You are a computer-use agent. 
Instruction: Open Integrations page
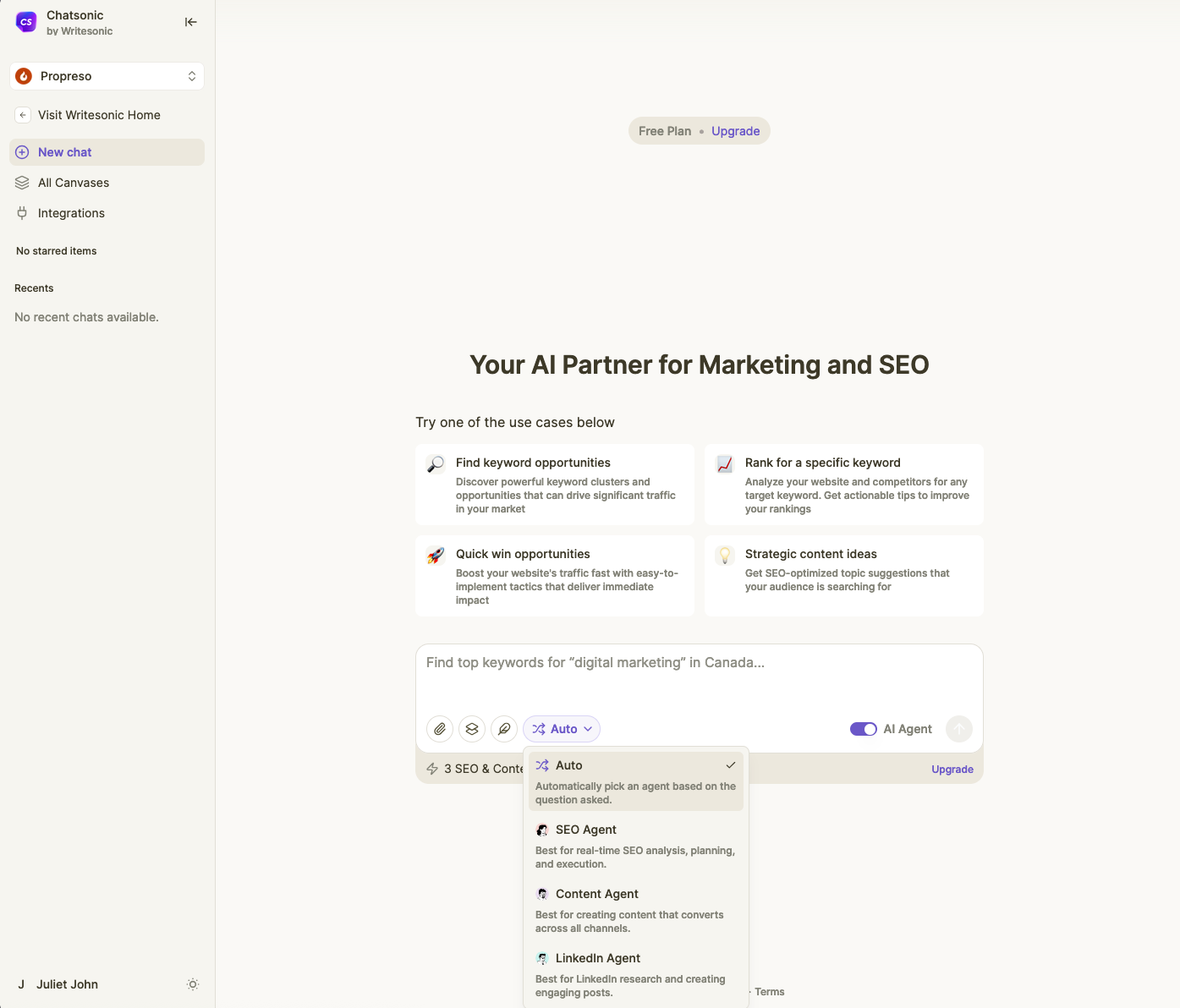pyautogui.click(x=71, y=213)
